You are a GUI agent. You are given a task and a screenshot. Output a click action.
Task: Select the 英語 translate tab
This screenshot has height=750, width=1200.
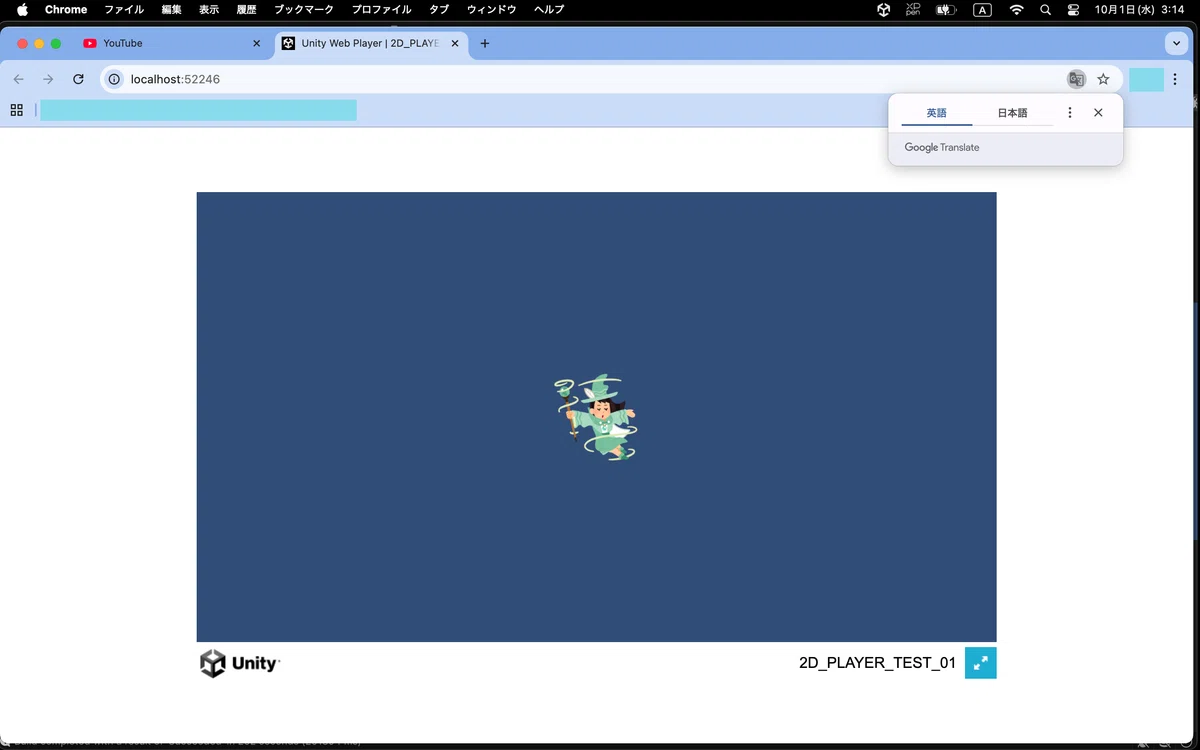coord(937,113)
